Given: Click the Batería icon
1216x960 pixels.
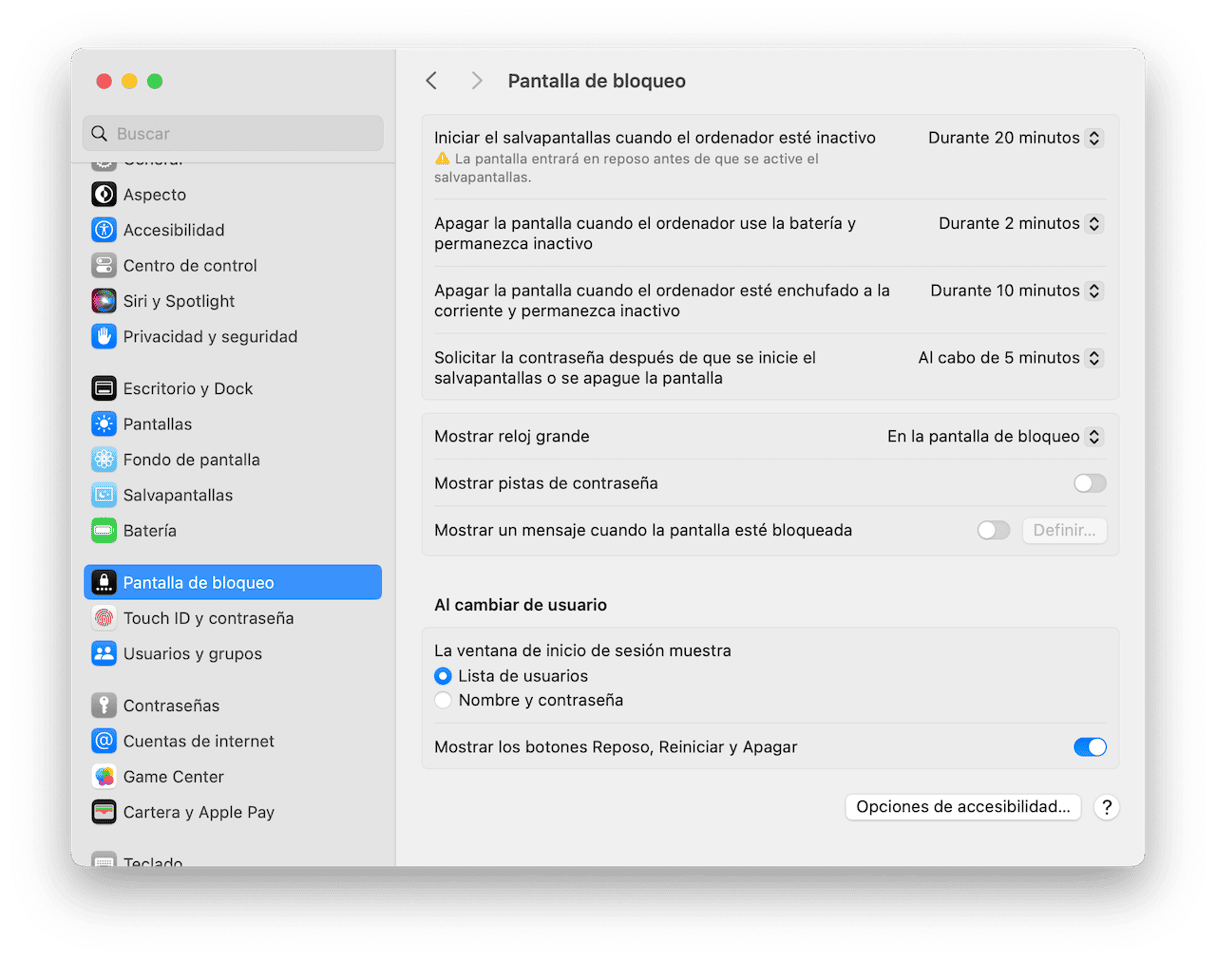Looking at the screenshot, I should 104,531.
